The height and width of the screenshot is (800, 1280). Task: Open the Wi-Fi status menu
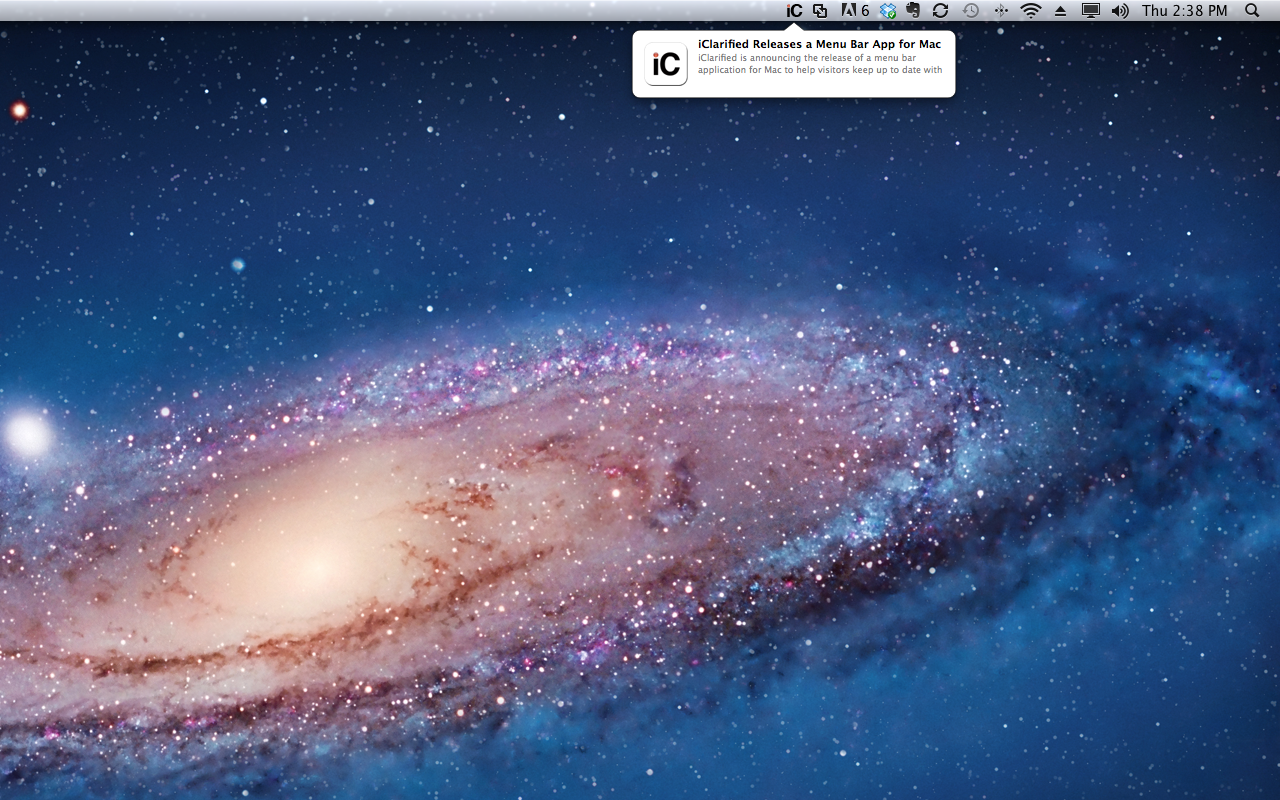click(x=1030, y=11)
